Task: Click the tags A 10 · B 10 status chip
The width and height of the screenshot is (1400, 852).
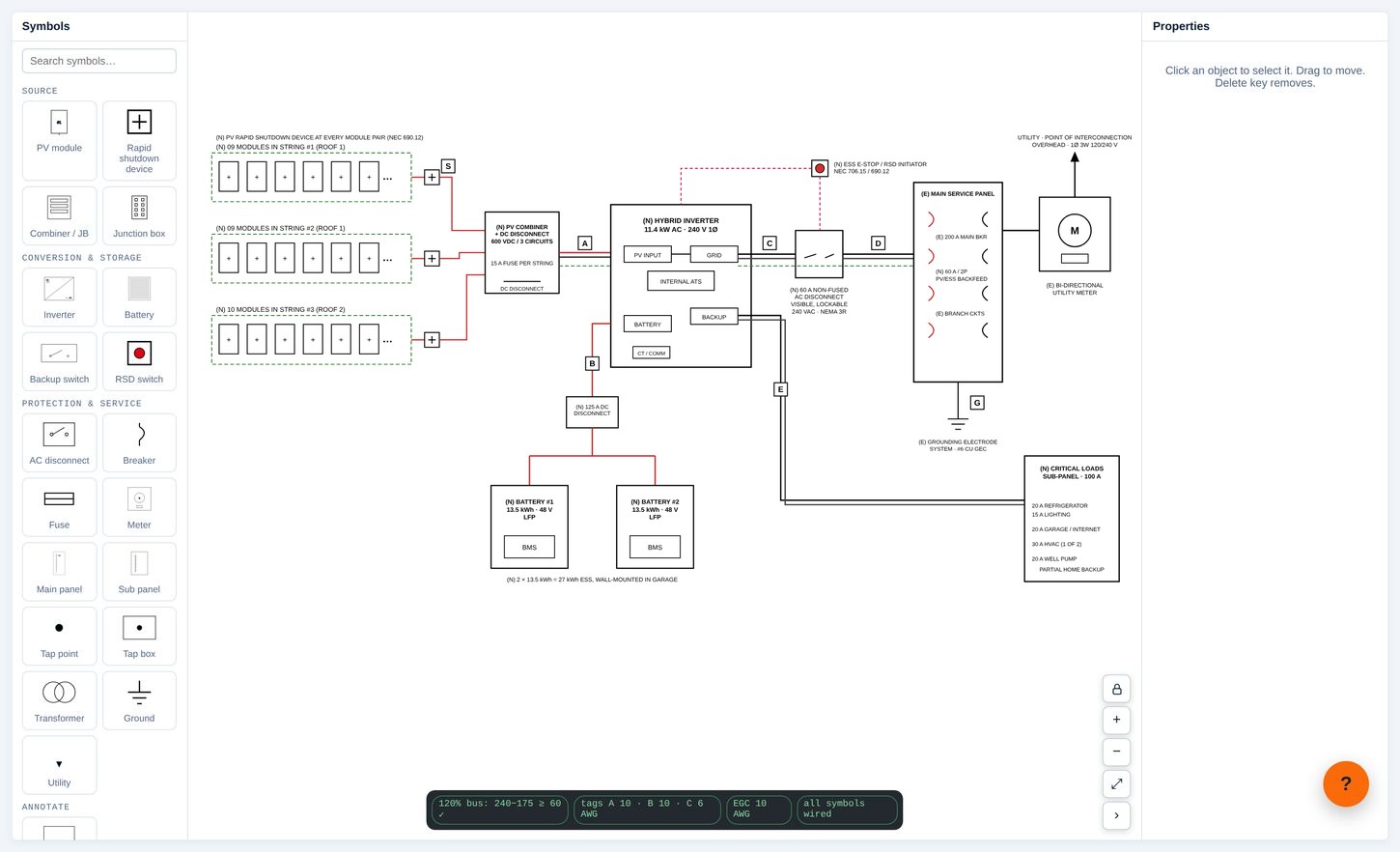Action: (x=647, y=809)
